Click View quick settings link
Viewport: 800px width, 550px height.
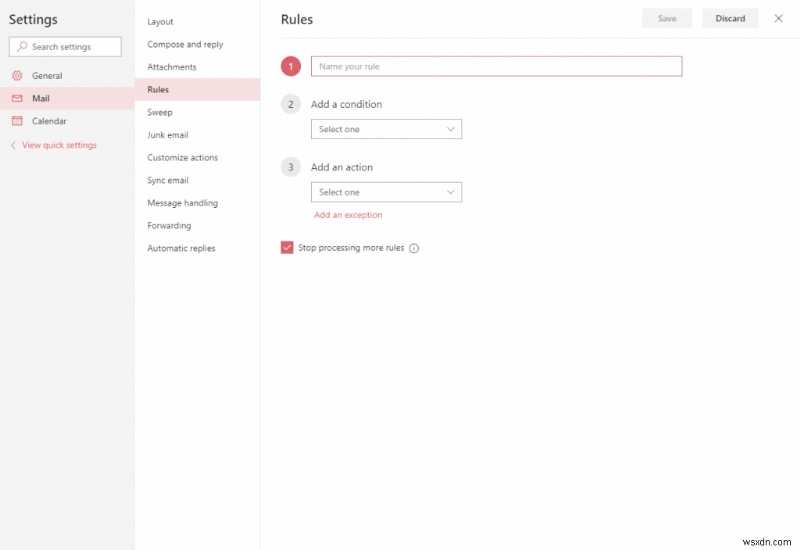pos(59,145)
